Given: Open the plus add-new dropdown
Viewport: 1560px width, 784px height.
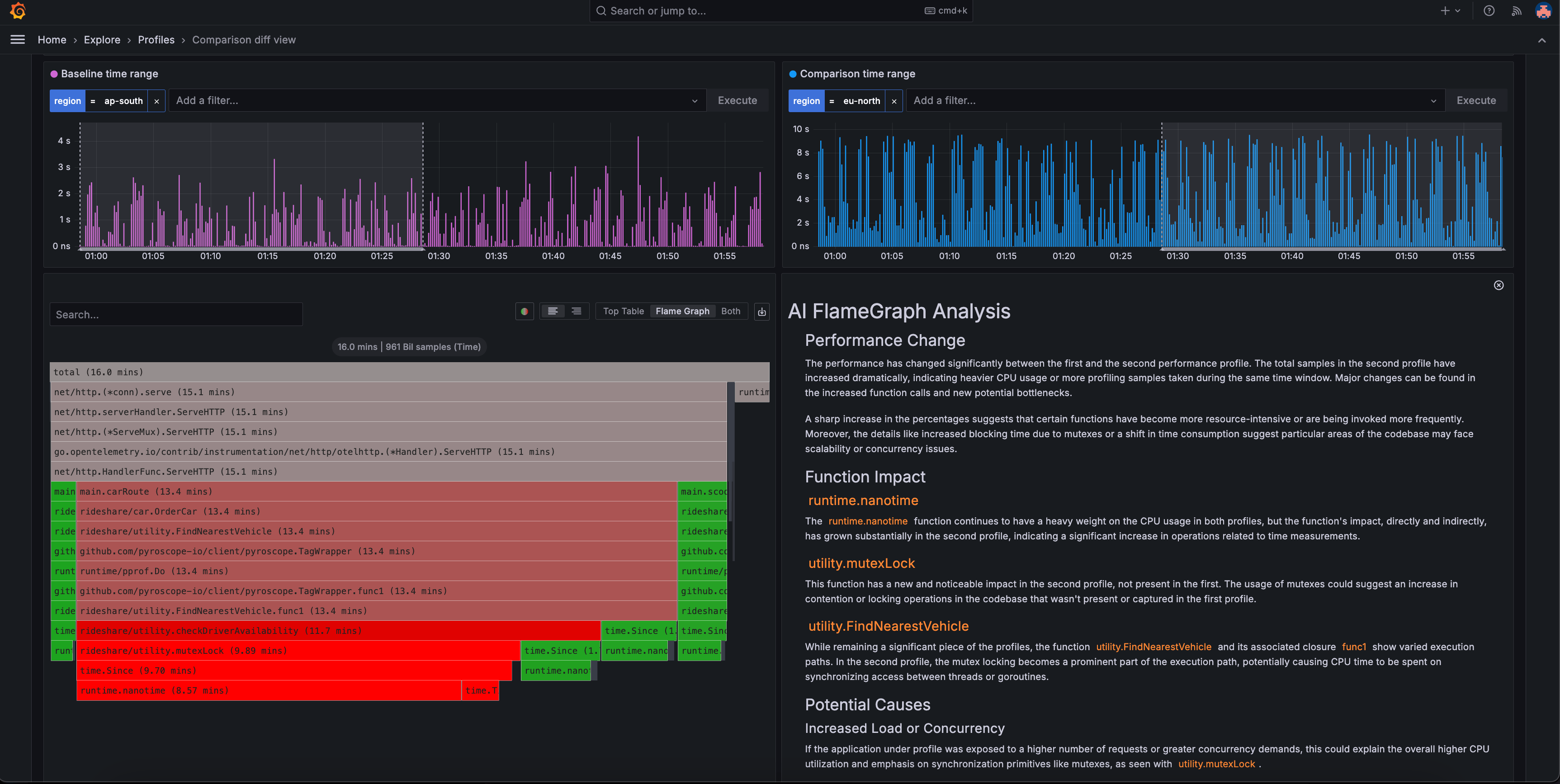Looking at the screenshot, I should pos(1451,11).
